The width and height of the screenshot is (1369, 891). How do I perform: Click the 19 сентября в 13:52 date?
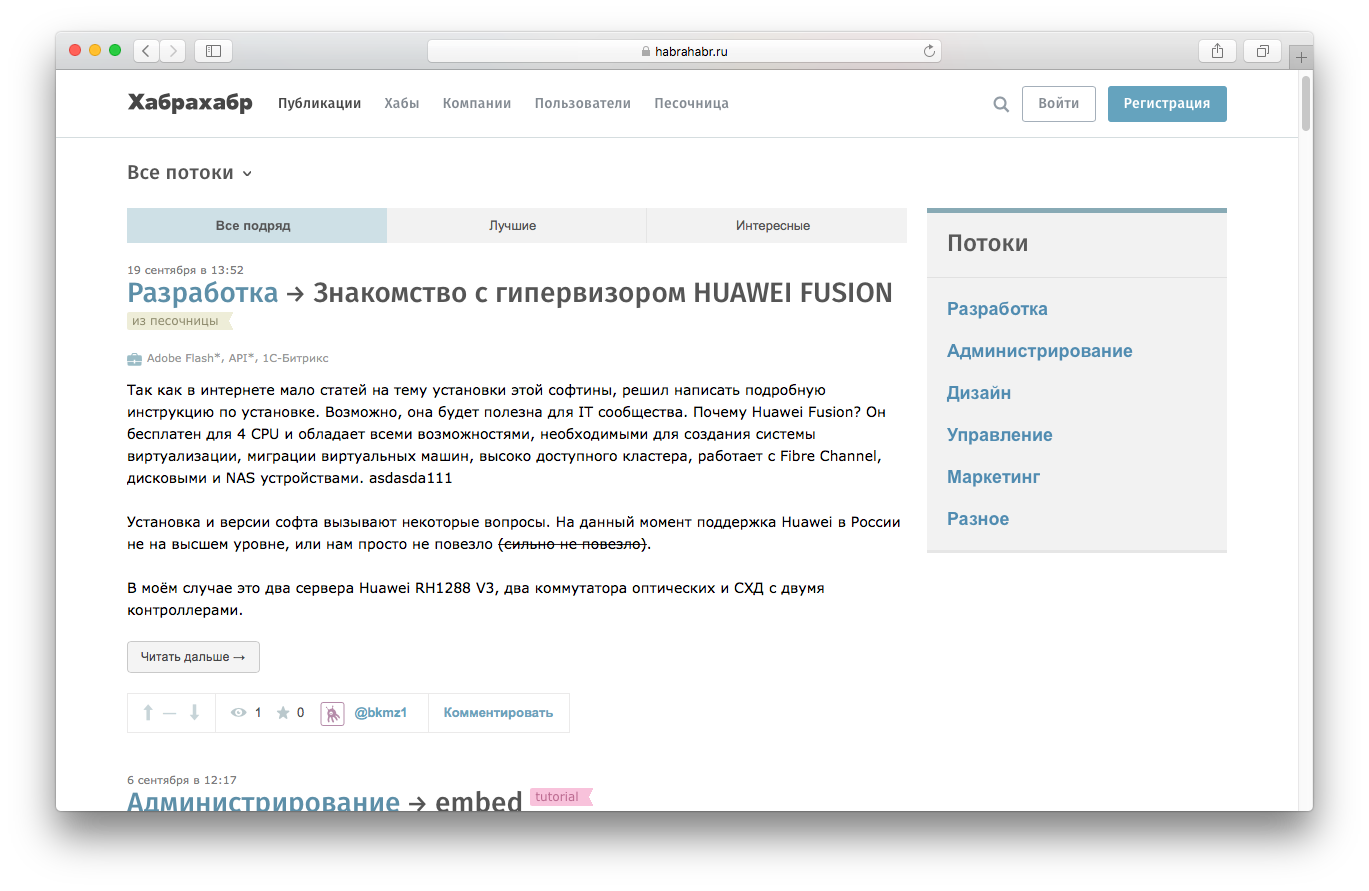[185, 270]
